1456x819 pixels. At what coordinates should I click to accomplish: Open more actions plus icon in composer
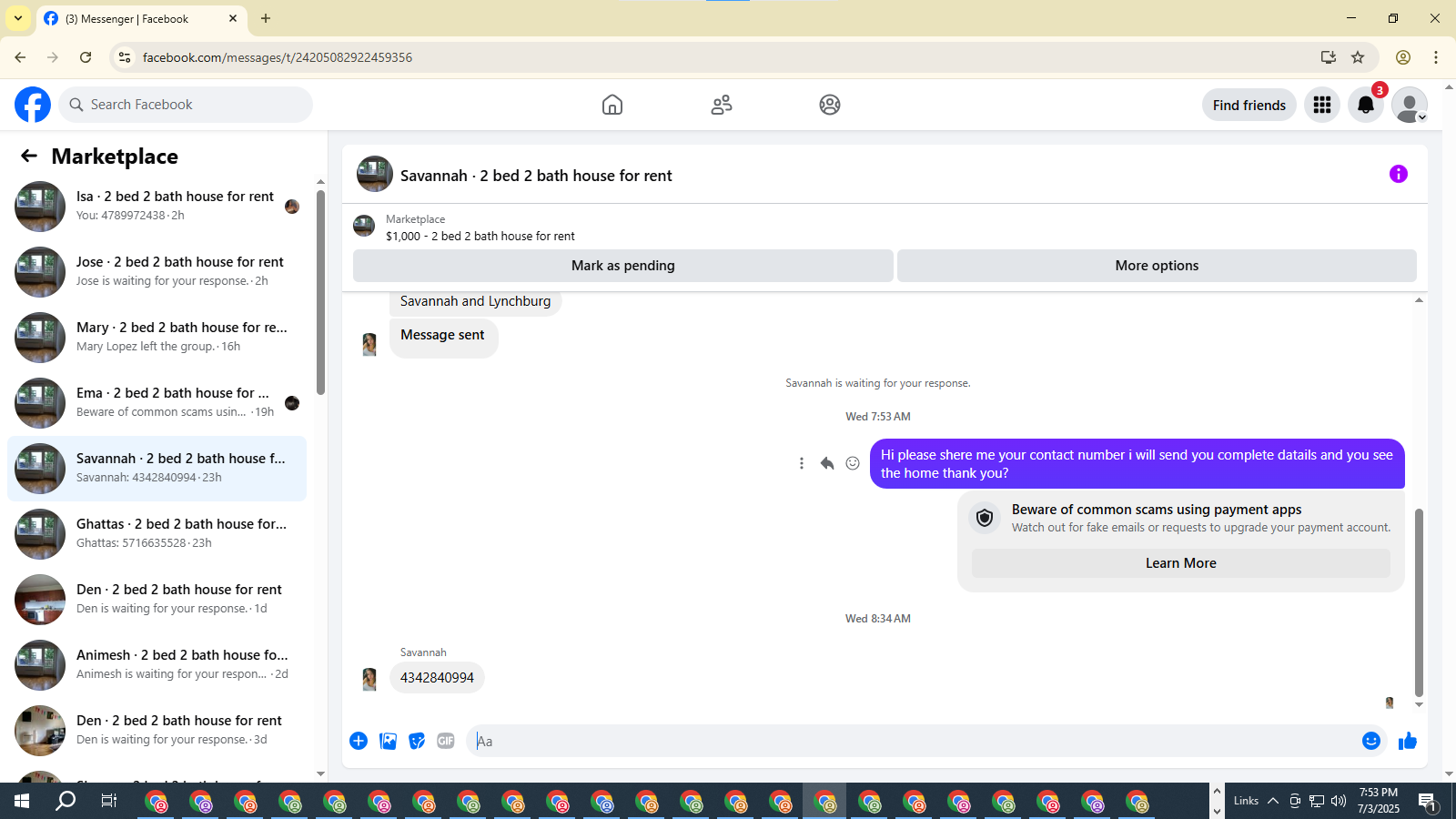coord(359,741)
